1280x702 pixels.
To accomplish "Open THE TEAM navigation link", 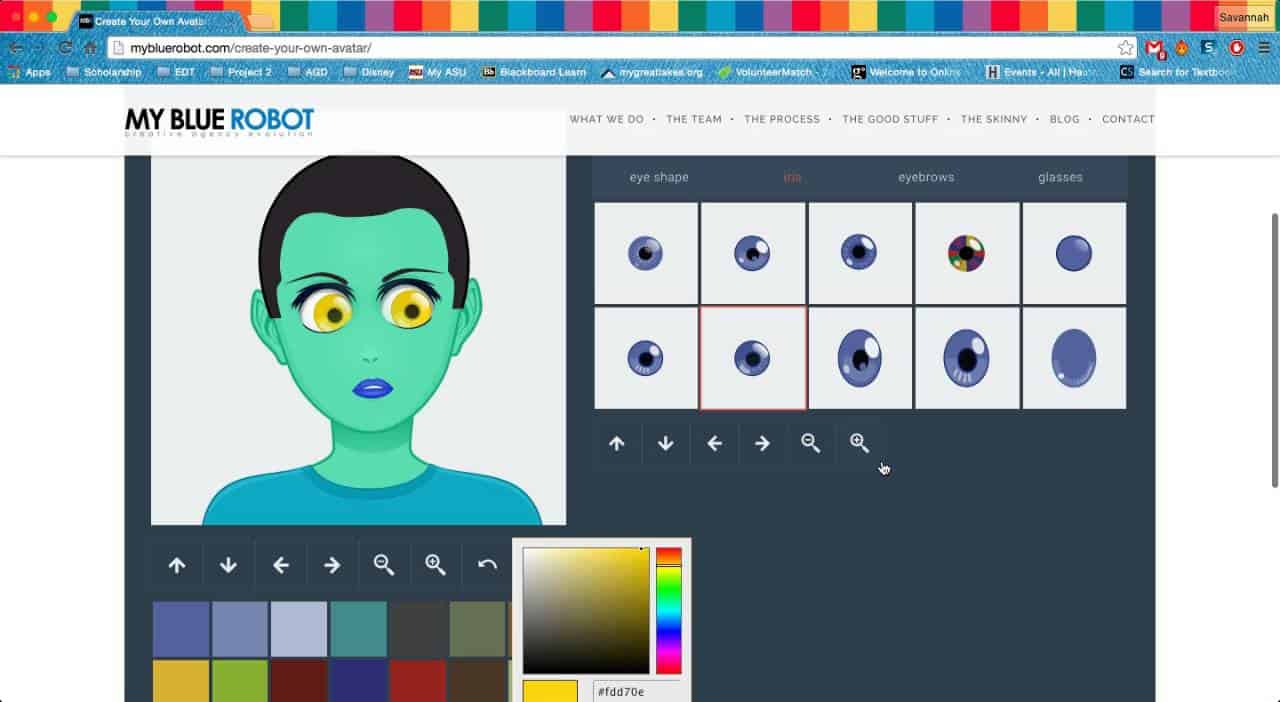I will (693, 119).
